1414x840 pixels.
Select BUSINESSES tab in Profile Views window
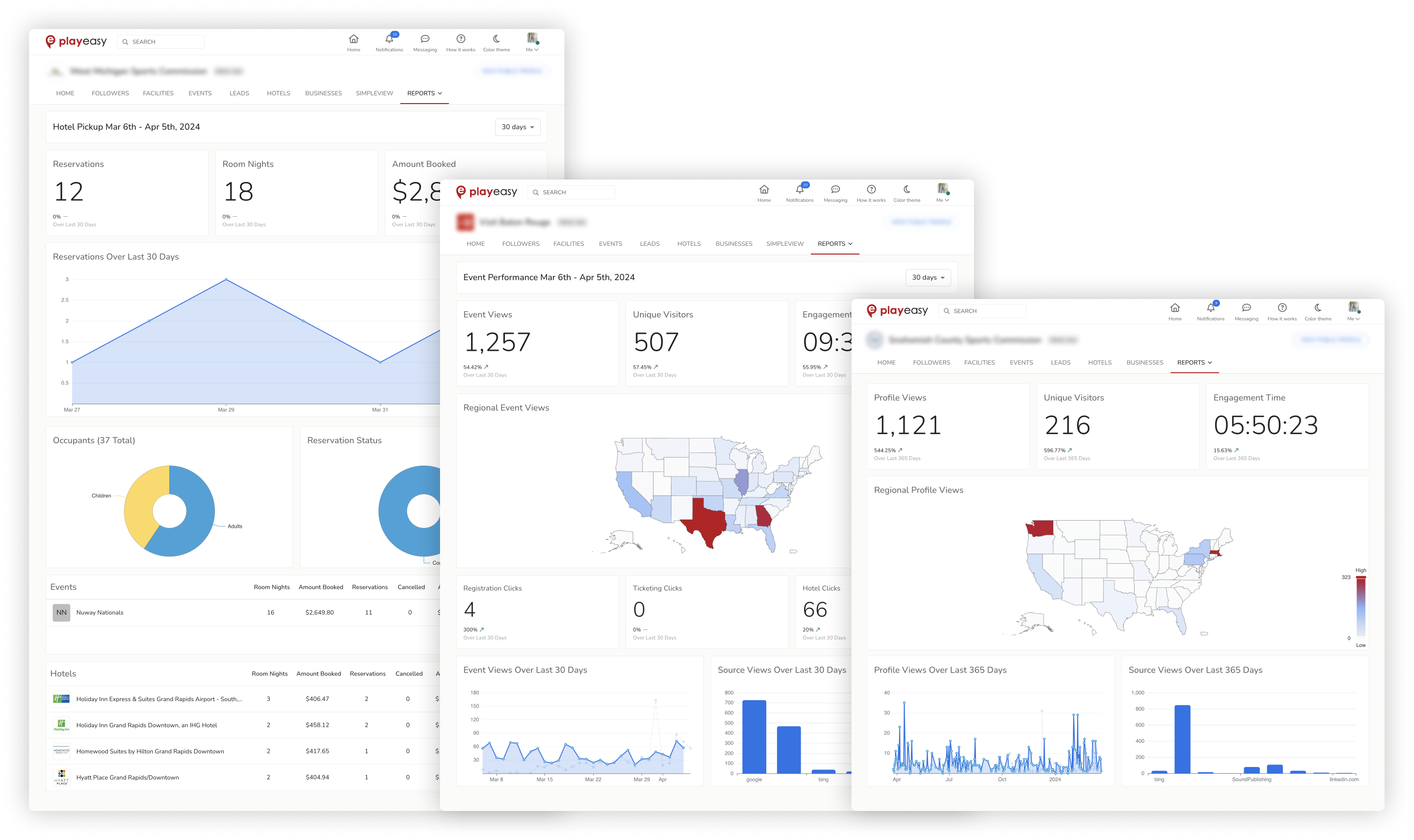click(1144, 363)
